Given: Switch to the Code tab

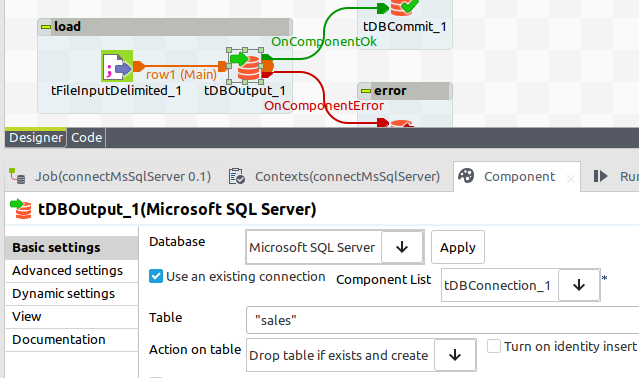Looking at the screenshot, I should tap(86, 138).
